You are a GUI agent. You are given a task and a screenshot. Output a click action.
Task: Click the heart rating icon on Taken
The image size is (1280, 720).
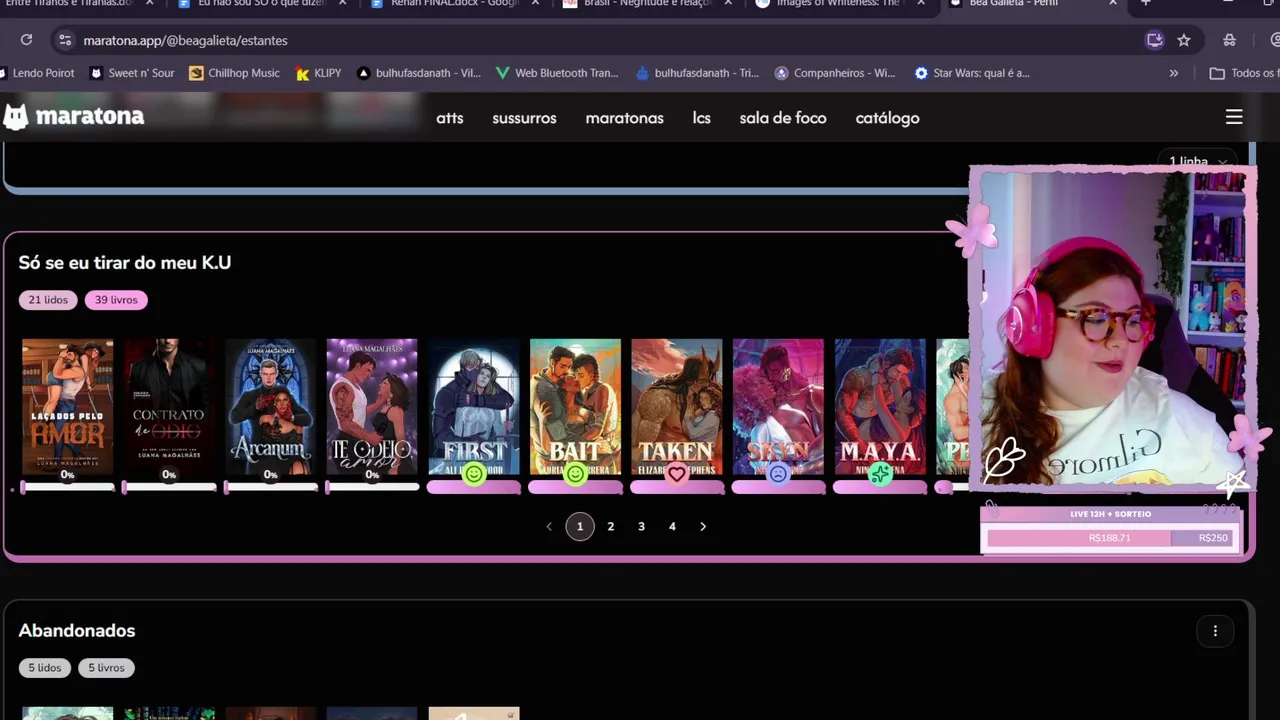677,474
